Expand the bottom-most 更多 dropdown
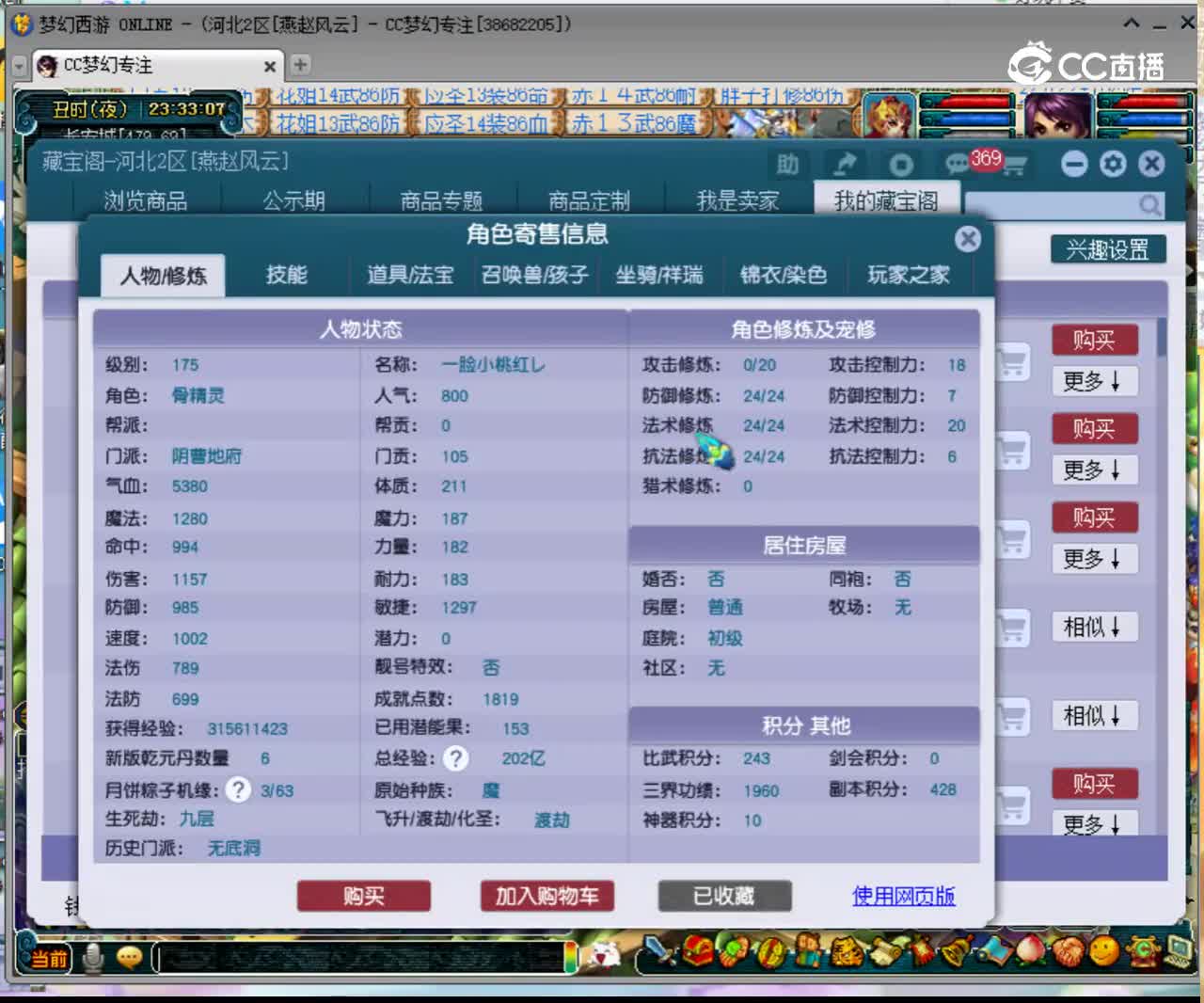This screenshot has height=1003, width=1204. coord(1094,823)
